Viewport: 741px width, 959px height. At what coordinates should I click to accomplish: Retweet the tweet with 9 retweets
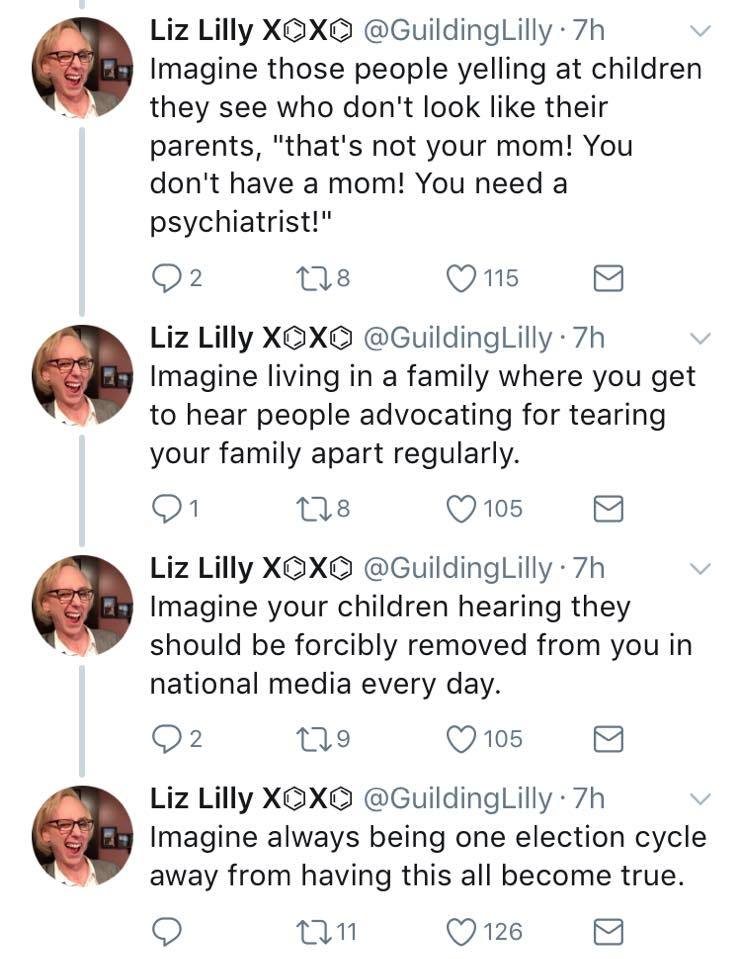point(311,738)
